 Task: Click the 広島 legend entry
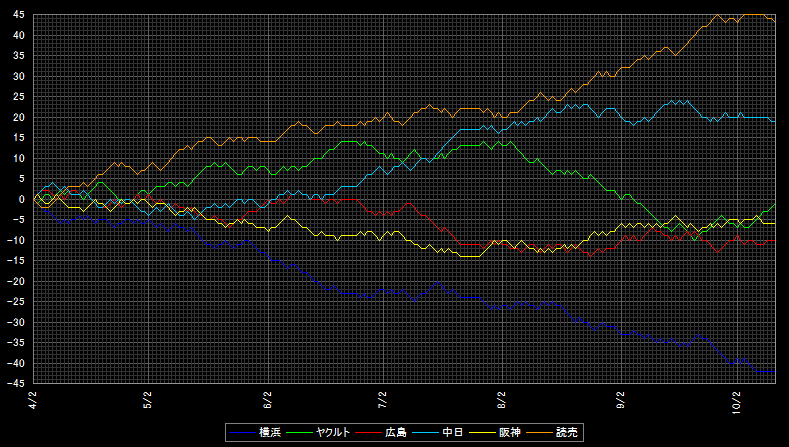point(381,432)
